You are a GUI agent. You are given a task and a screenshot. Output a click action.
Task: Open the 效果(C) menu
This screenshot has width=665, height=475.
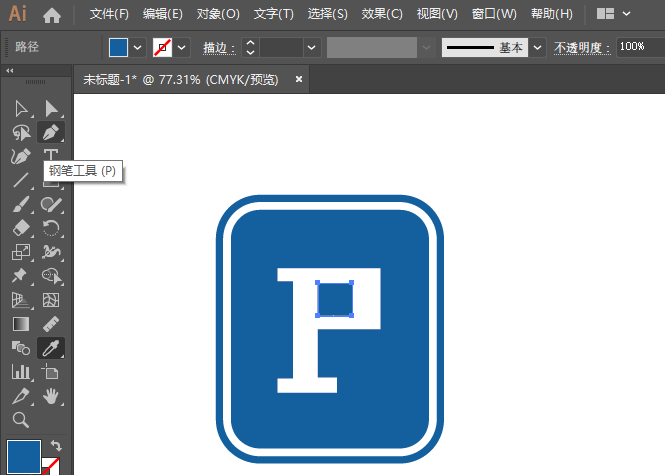click(381, 15)
